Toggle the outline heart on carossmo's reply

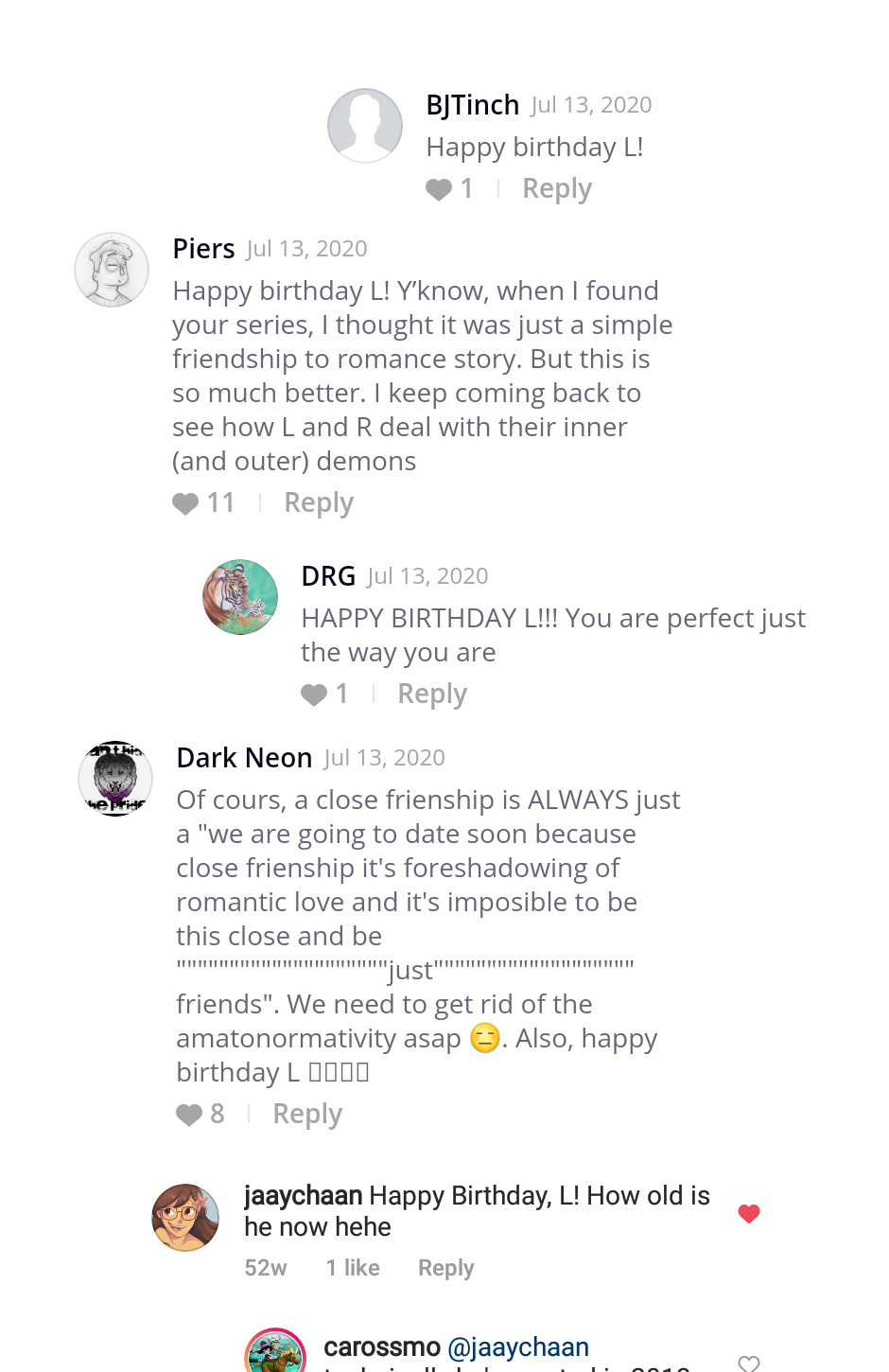749,1363
